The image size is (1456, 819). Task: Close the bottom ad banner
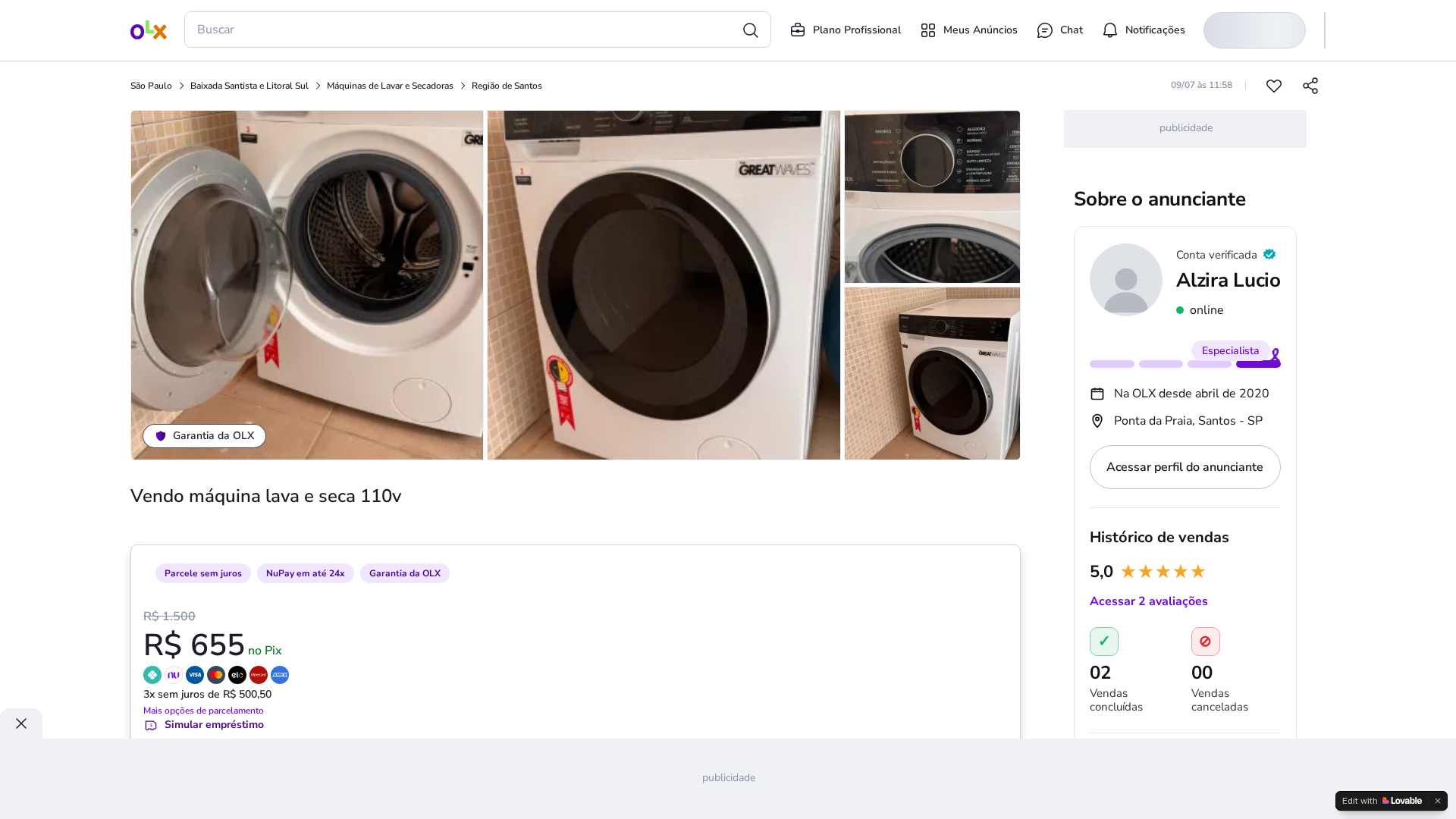coord(21,723)
